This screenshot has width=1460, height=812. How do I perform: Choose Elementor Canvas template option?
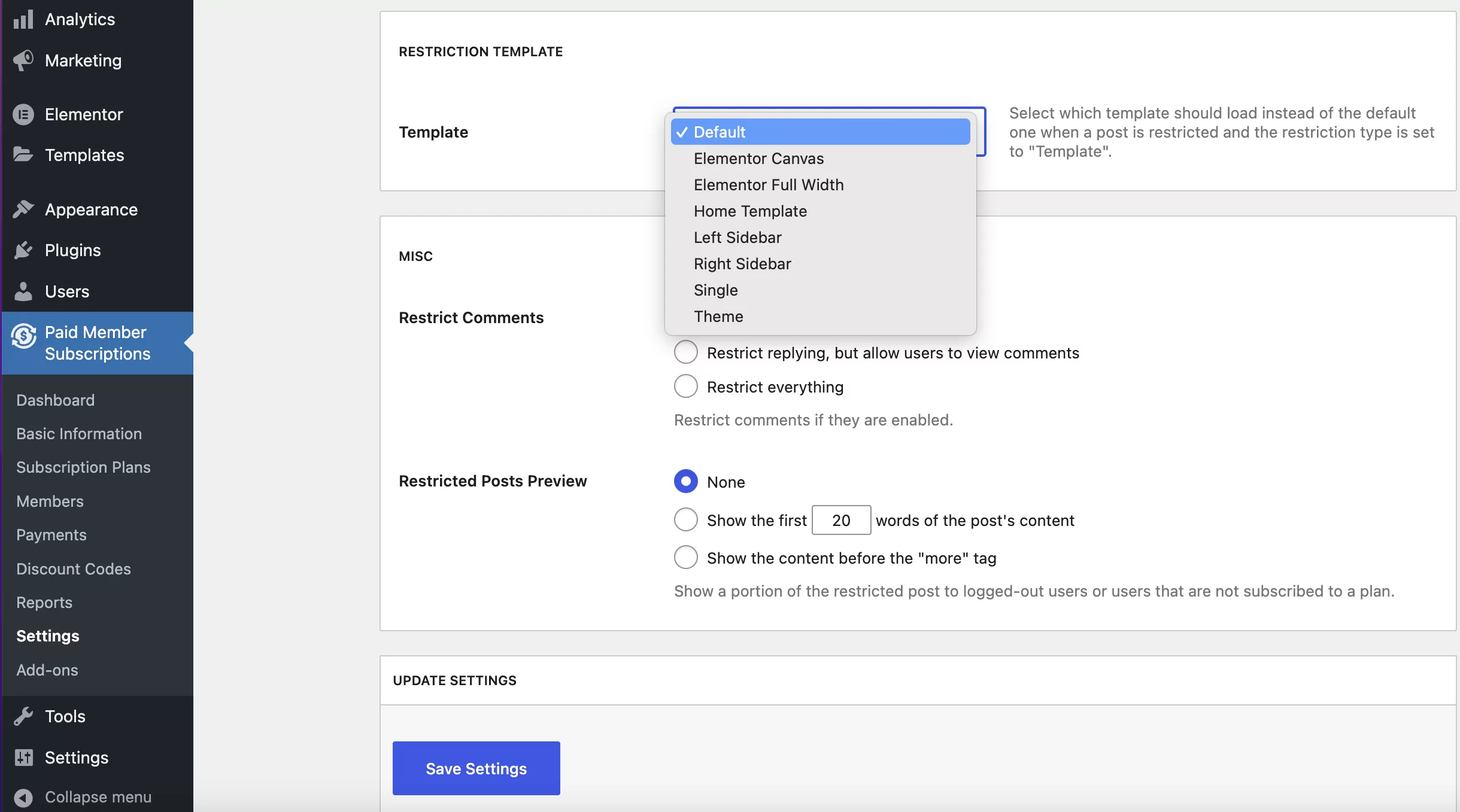tap(821, 159)
